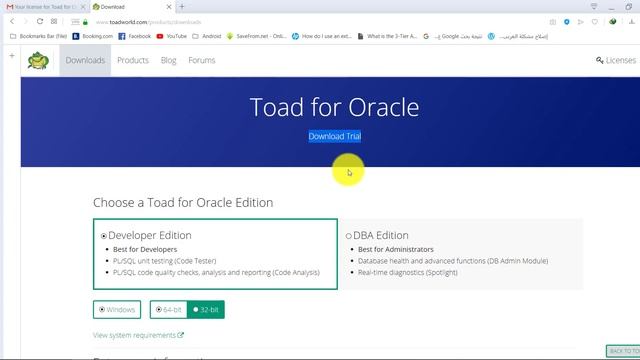Click 'Best for Administrators' text
The width and height of the screenshot is (640, 360).
(x=396, y=249)
